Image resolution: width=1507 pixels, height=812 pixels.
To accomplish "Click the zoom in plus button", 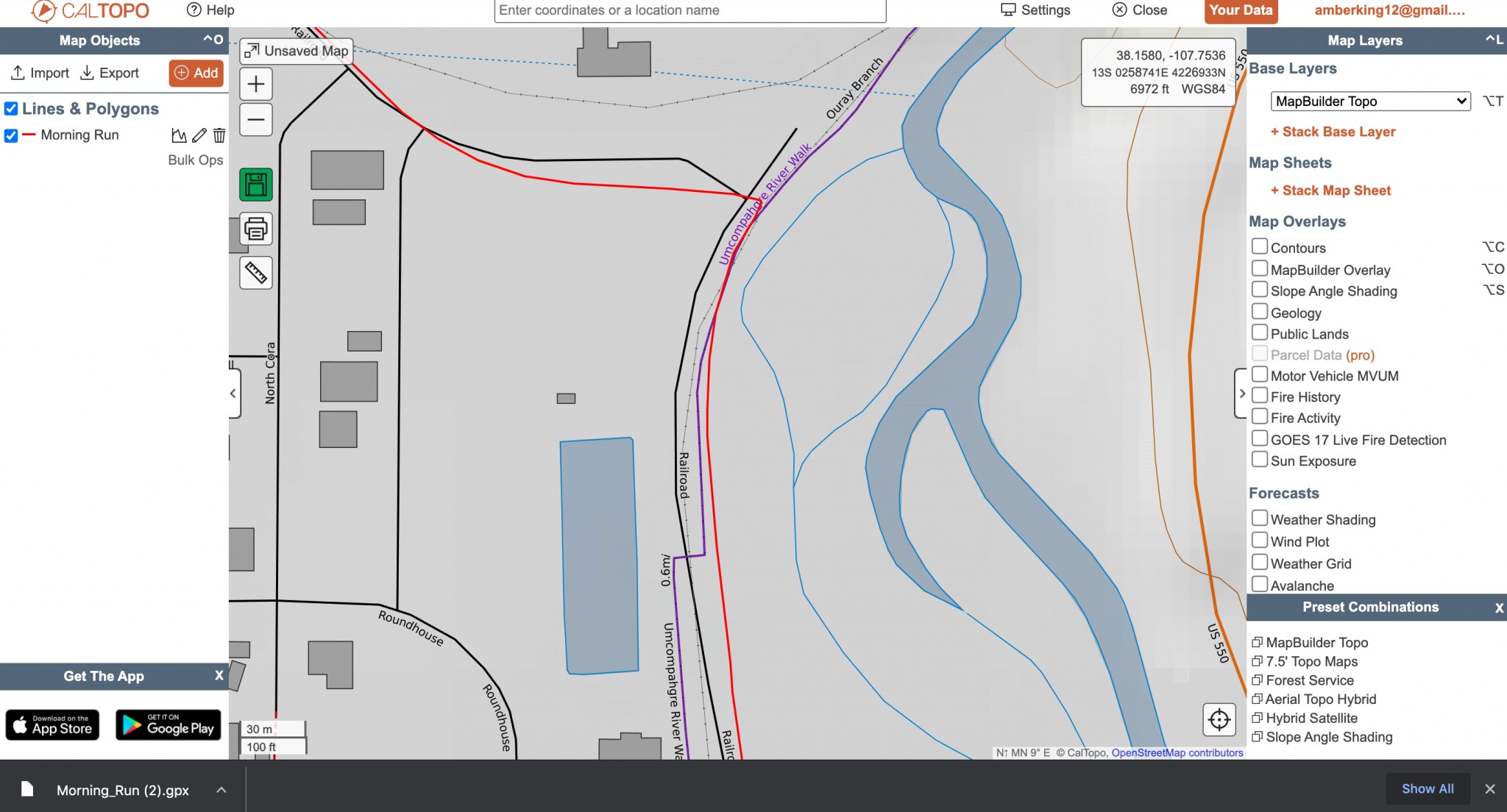I will point(256,84).
